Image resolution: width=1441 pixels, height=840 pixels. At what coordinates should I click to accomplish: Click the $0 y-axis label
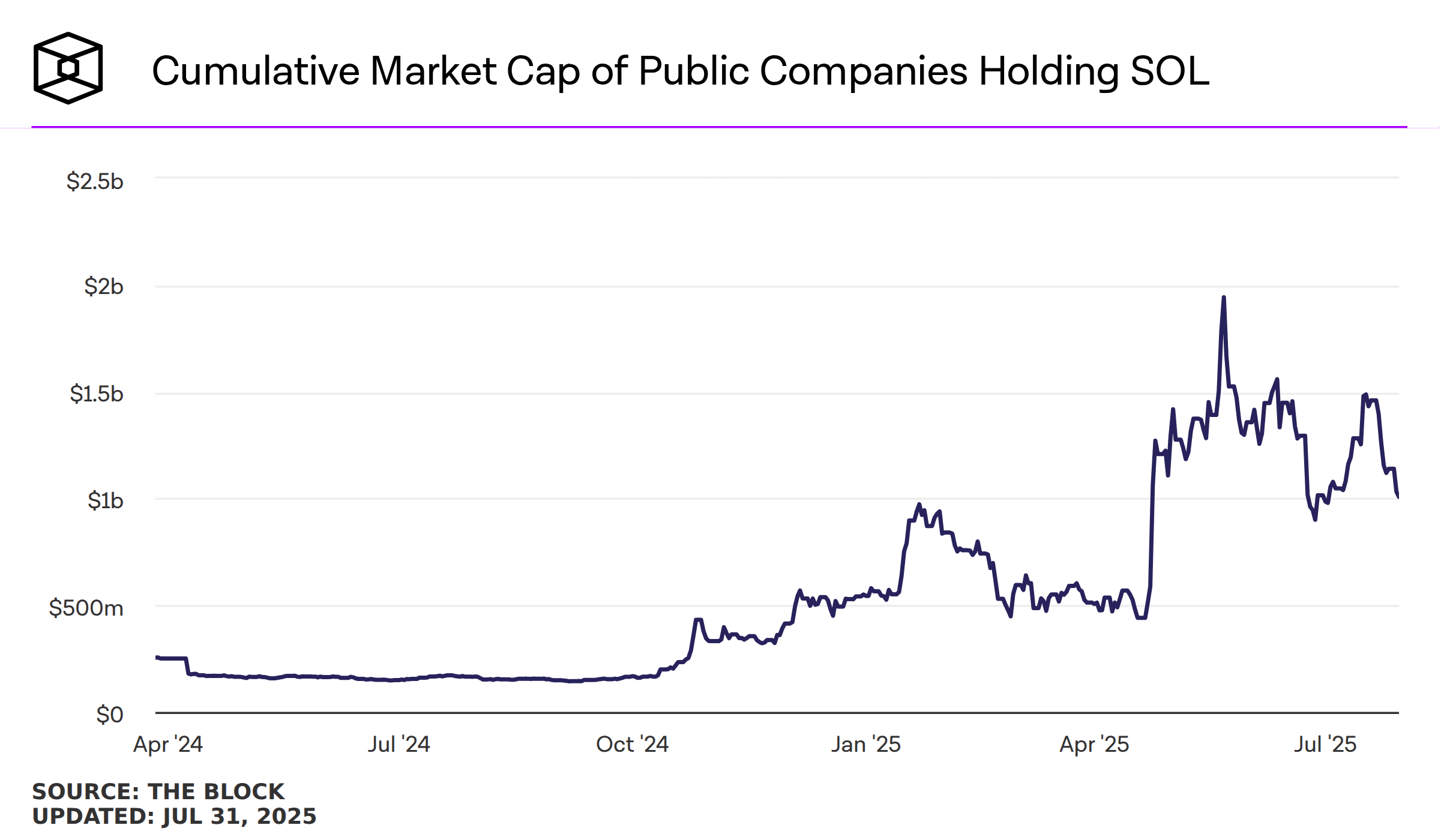click(x=110, y=715)
